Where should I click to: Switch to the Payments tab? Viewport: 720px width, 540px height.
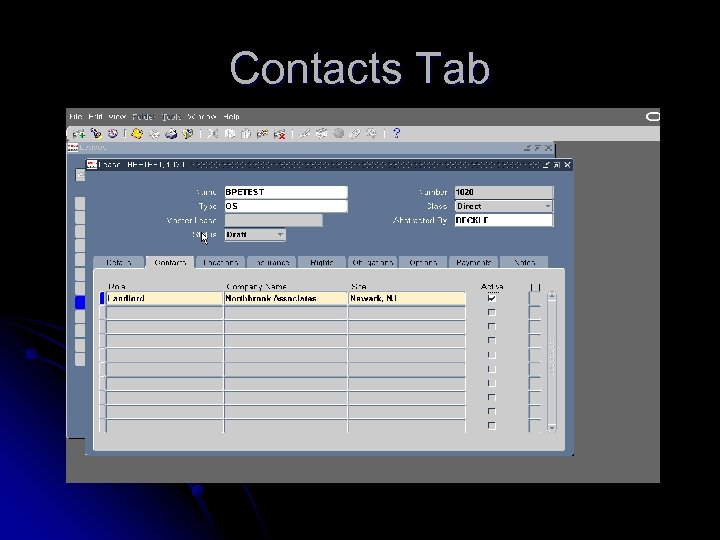[473, 262]
